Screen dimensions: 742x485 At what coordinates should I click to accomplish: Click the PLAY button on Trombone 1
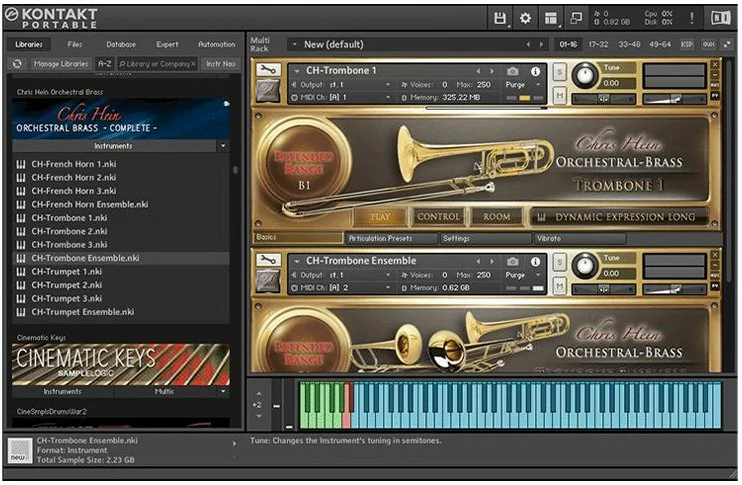(380, 217)
